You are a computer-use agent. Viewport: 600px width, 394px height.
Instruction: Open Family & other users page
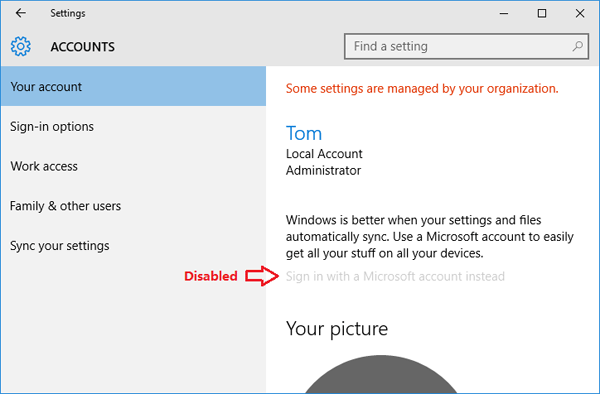pyautogui.click(x=133, y=206)
